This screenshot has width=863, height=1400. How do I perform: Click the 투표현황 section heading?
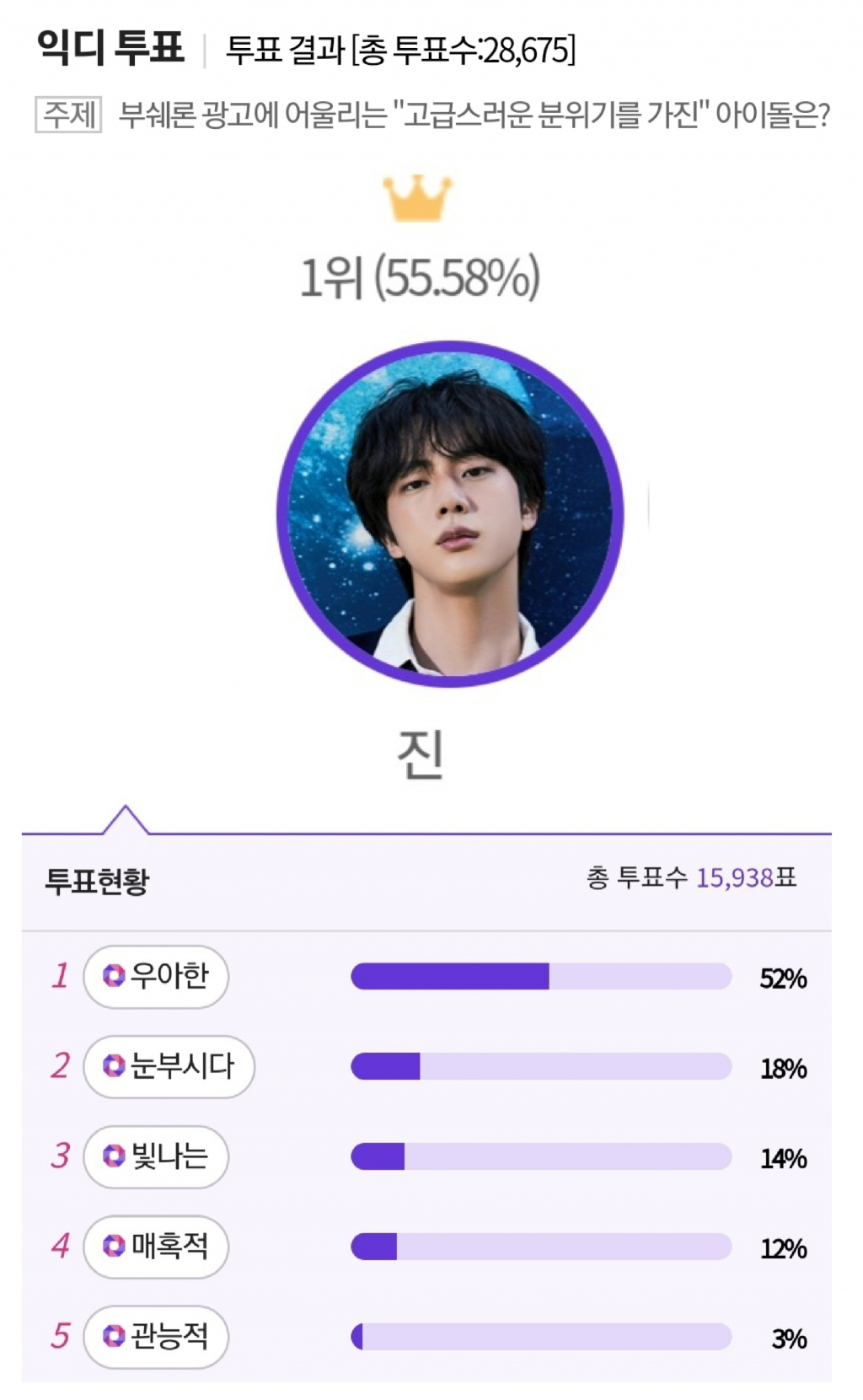pyautogui.click(x=97, y=881)
